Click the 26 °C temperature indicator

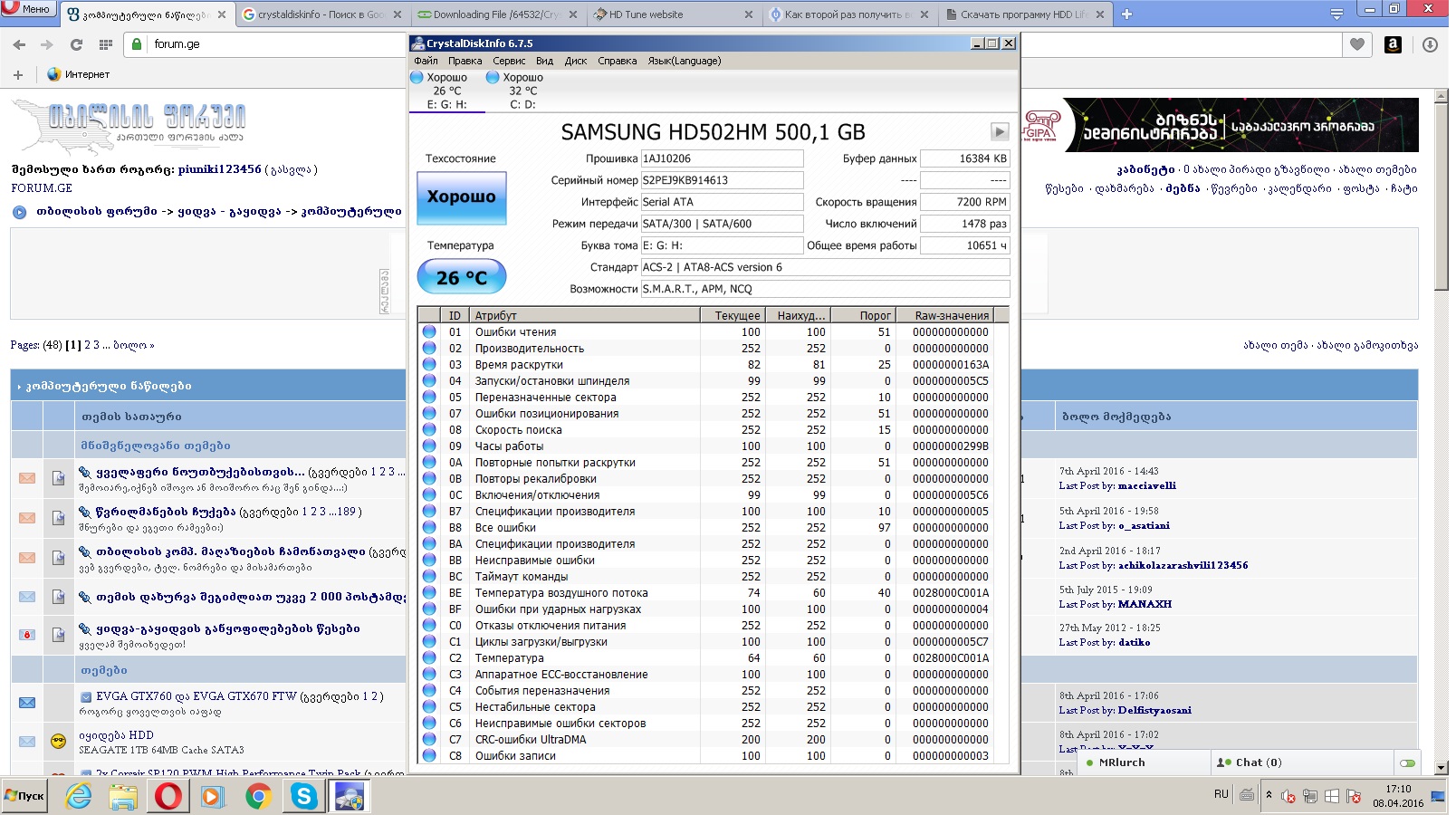[x=461, y=277]
